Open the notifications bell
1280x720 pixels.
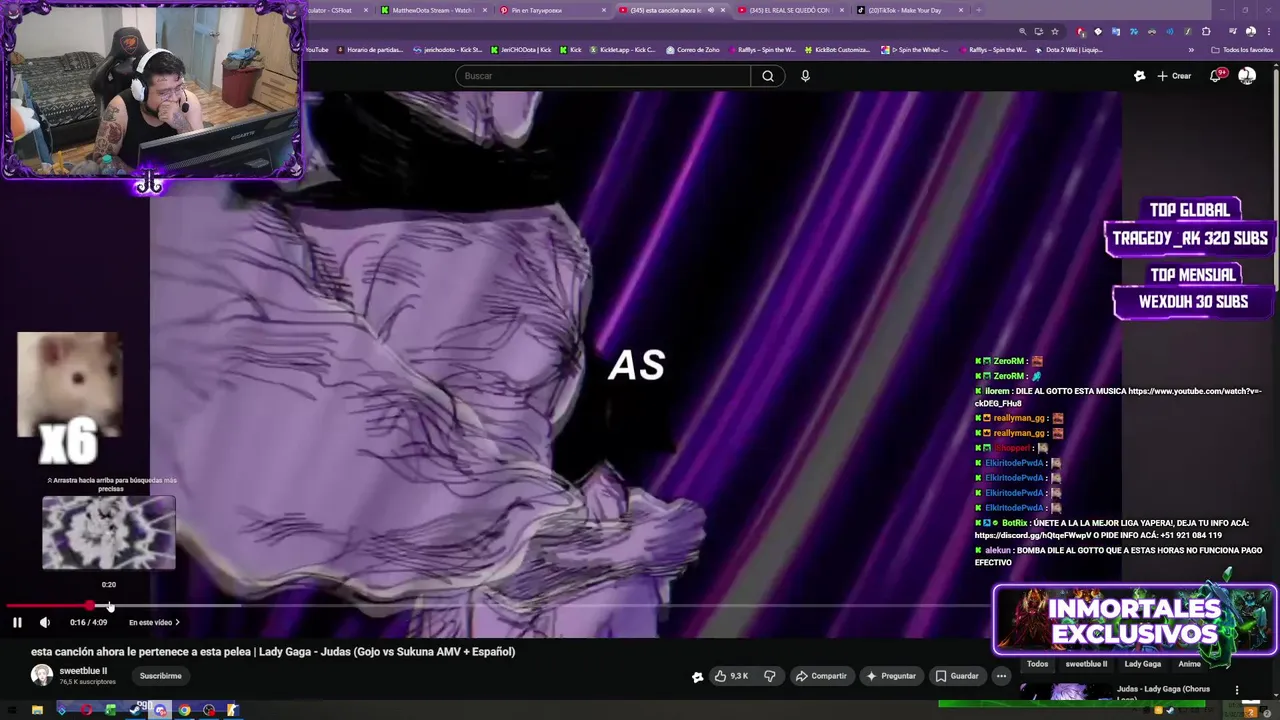tap(1216, 76)
